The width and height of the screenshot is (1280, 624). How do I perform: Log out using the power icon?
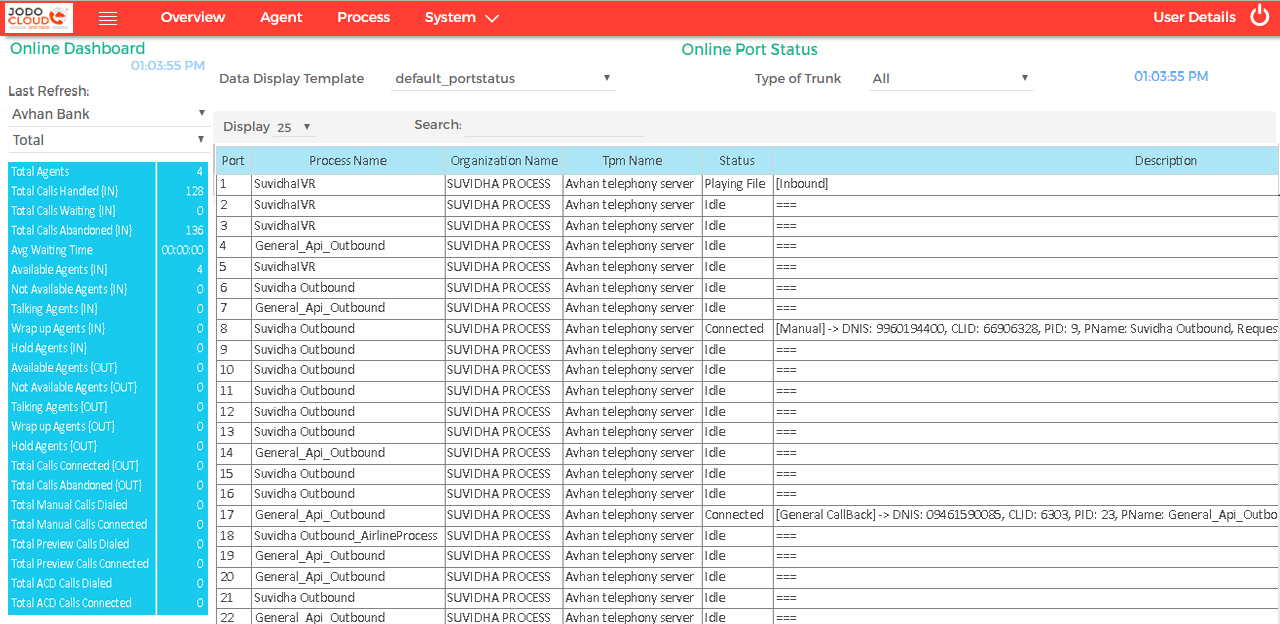coord(1260,16)
